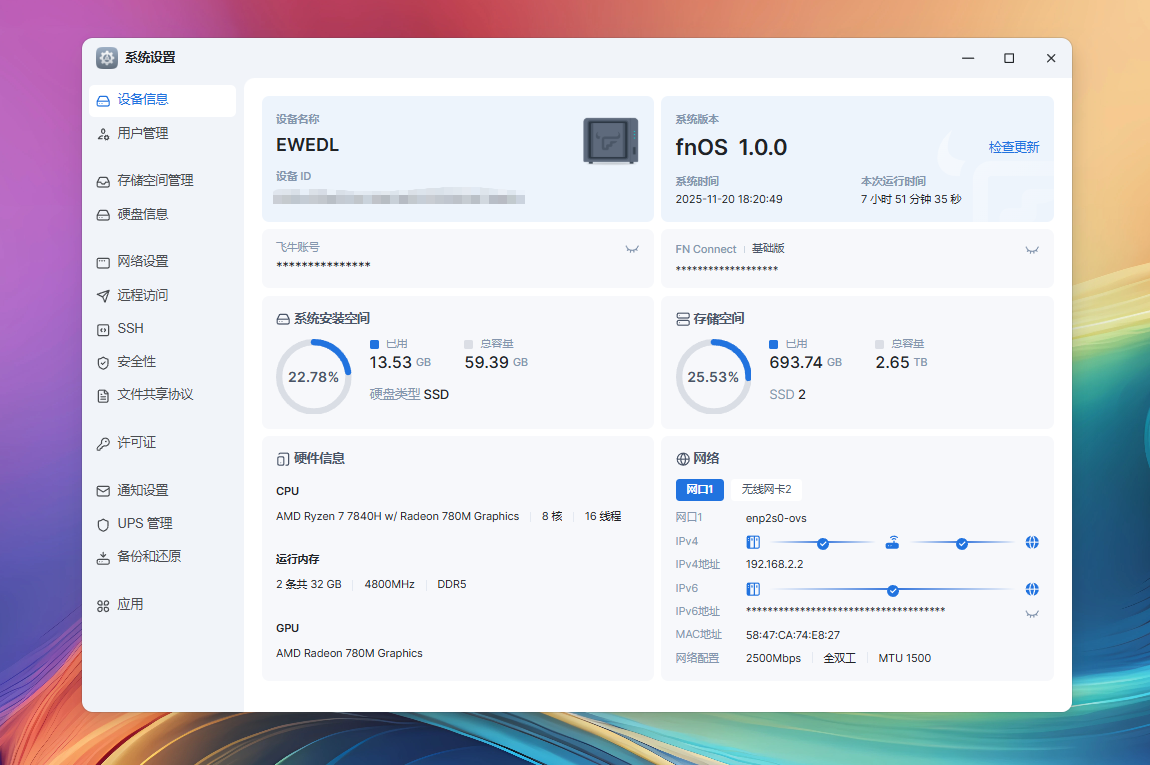Click the 检查更新 link
The width and height of the screenshot is (1150, 765).
(x=1014, y=147)
